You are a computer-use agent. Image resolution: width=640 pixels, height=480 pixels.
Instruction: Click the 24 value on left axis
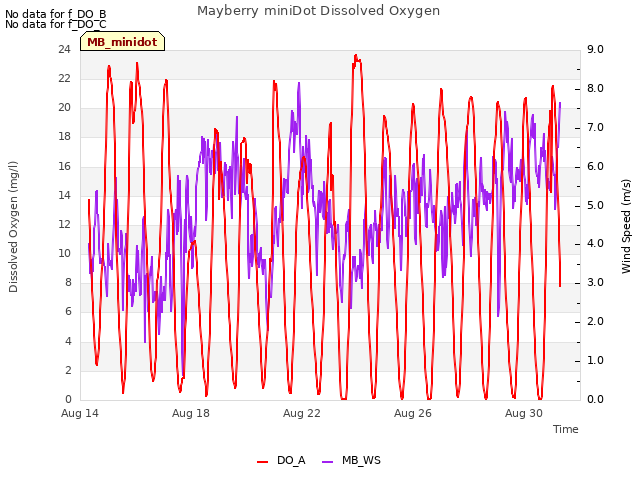point(65,49)
